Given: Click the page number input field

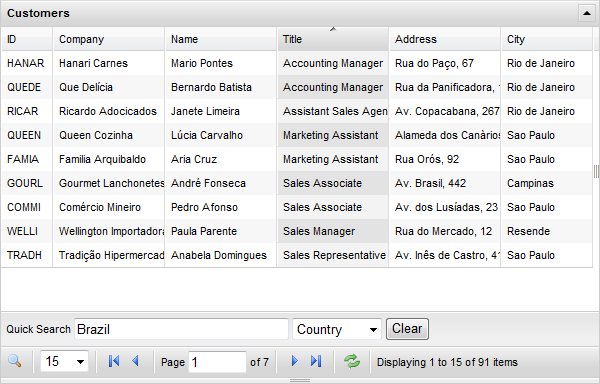Looking at the screenshot, I should coord(217,362).
